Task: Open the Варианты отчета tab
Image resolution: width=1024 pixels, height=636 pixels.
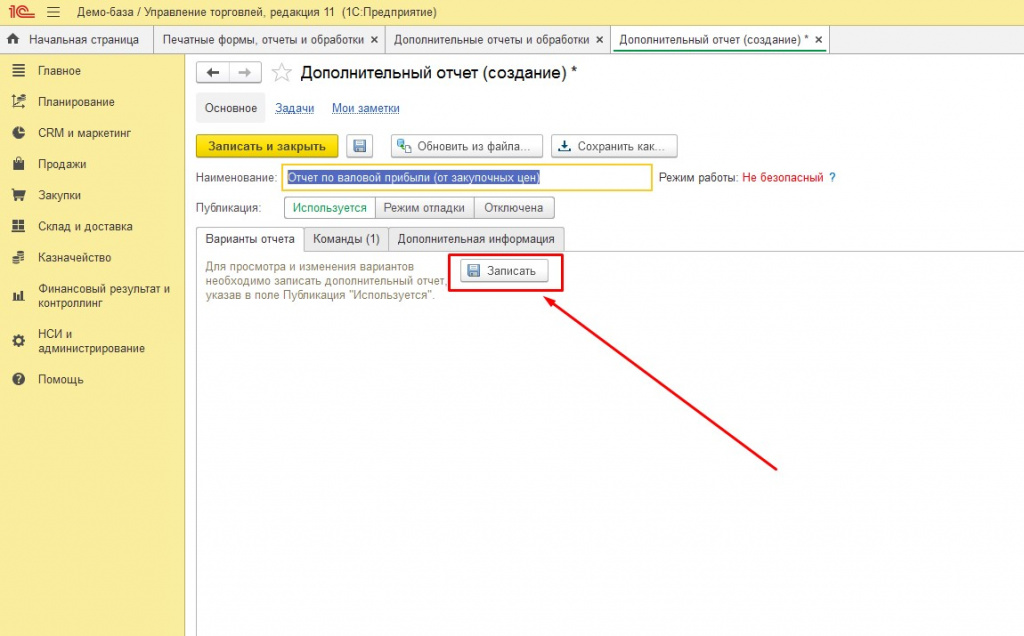Action: point(250,239)
